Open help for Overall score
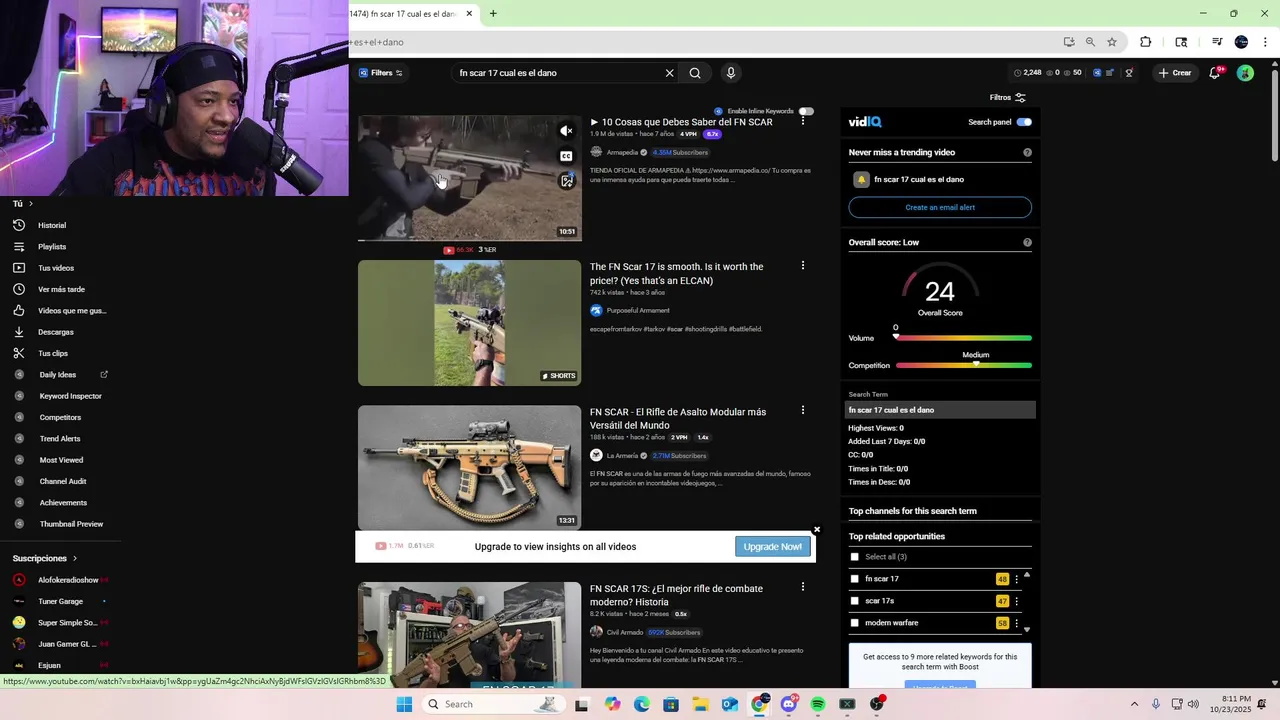This screenshot has height=720, width=1280. point(1027,243)
